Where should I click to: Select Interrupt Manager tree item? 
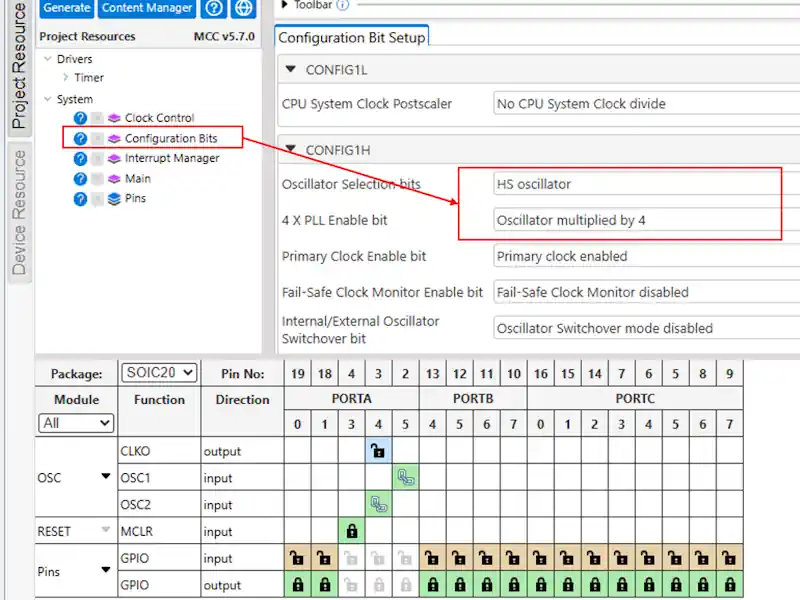click(x=172, y=158)
